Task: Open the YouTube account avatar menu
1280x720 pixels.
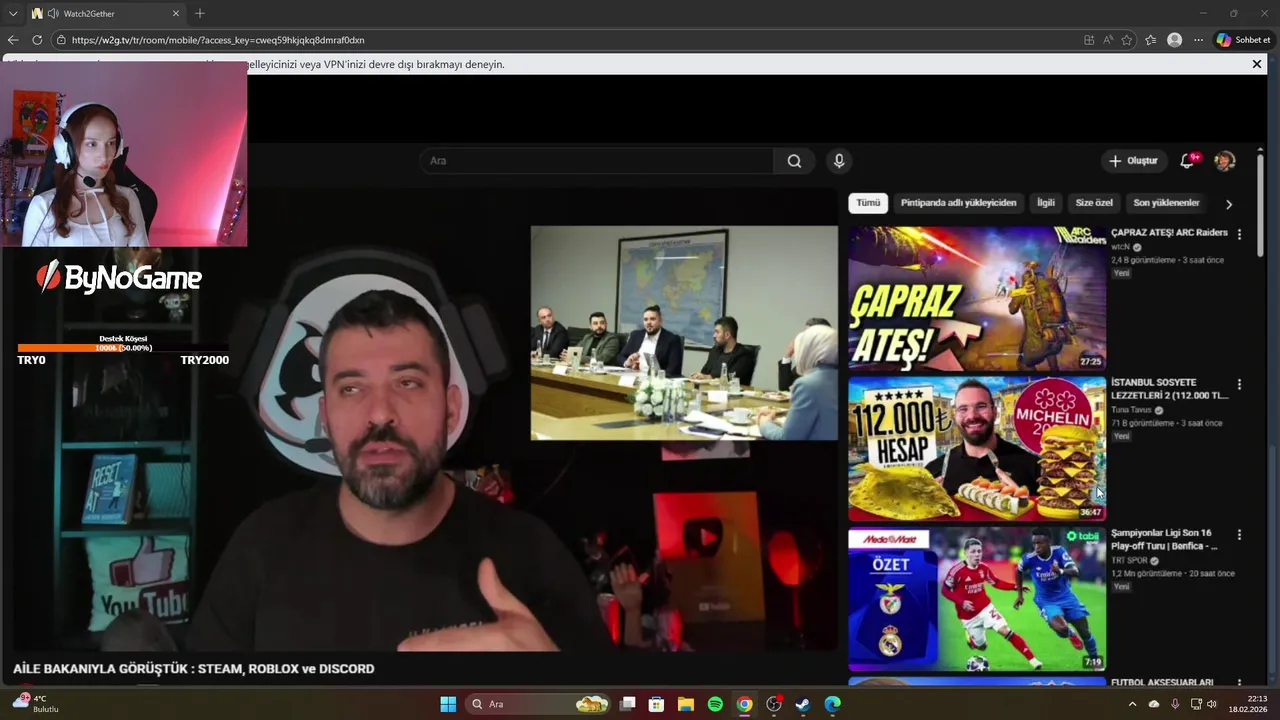Action: tap(1224, 161)
